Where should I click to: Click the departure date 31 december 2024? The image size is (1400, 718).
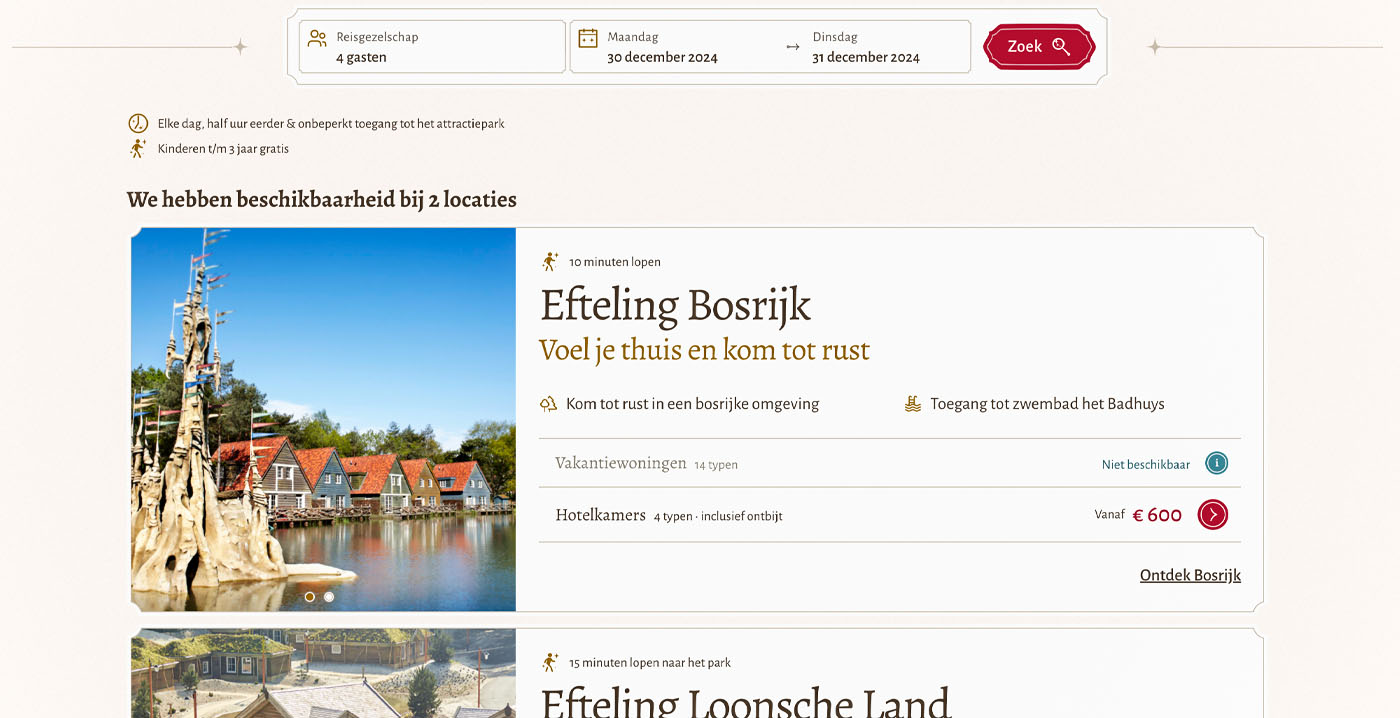pyautogui.click(x=866, y=57)
